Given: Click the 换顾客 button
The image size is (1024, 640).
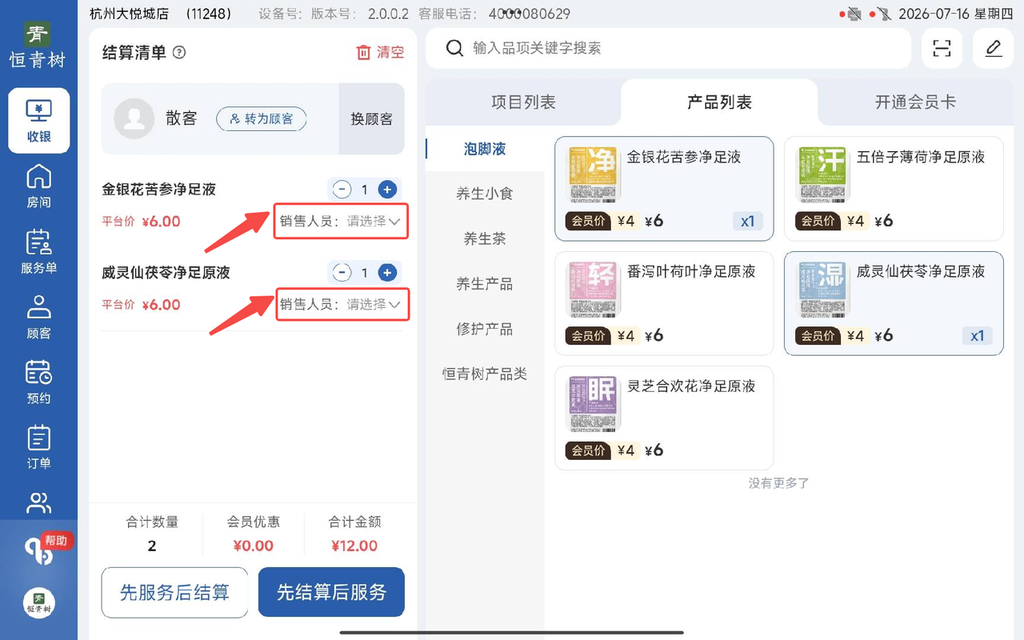Looking at the screenshot, I should (372, 119).
